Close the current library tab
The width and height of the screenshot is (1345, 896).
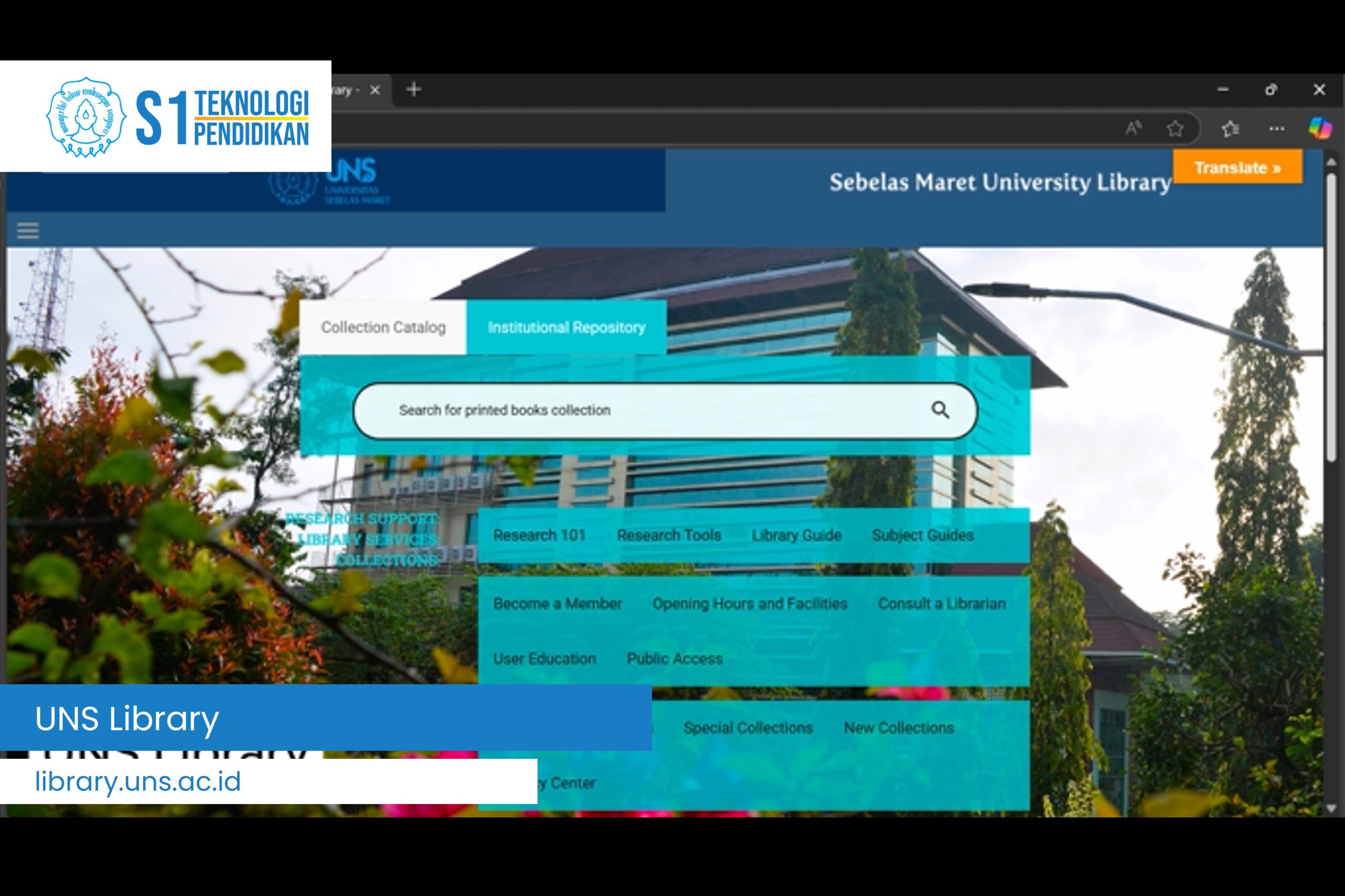[375, 90]
